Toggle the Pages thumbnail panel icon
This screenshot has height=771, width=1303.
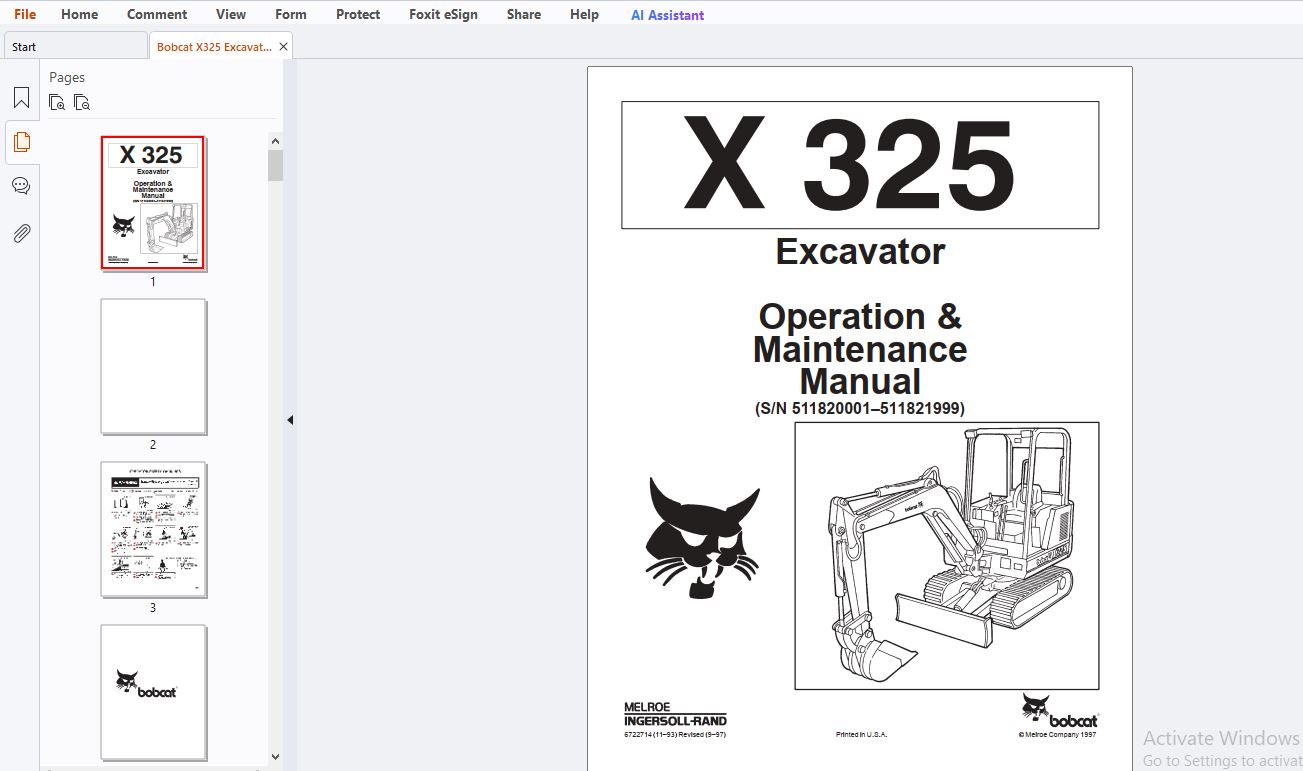[21, 142]
